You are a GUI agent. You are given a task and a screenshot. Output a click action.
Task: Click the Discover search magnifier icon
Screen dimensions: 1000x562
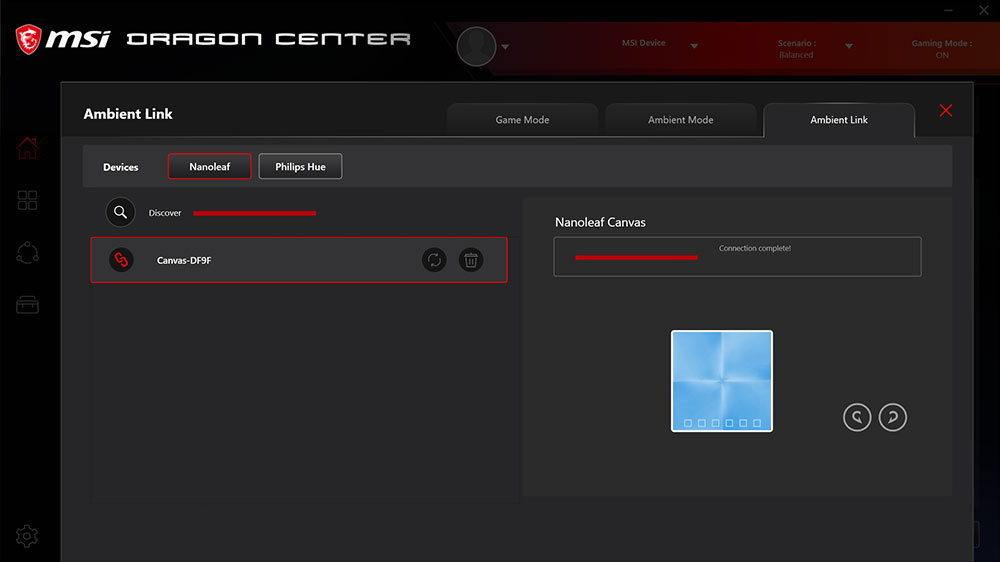tap(120, 212)
